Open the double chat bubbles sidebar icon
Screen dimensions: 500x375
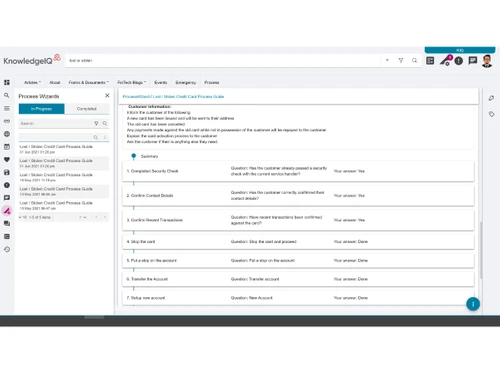[7, 224]
